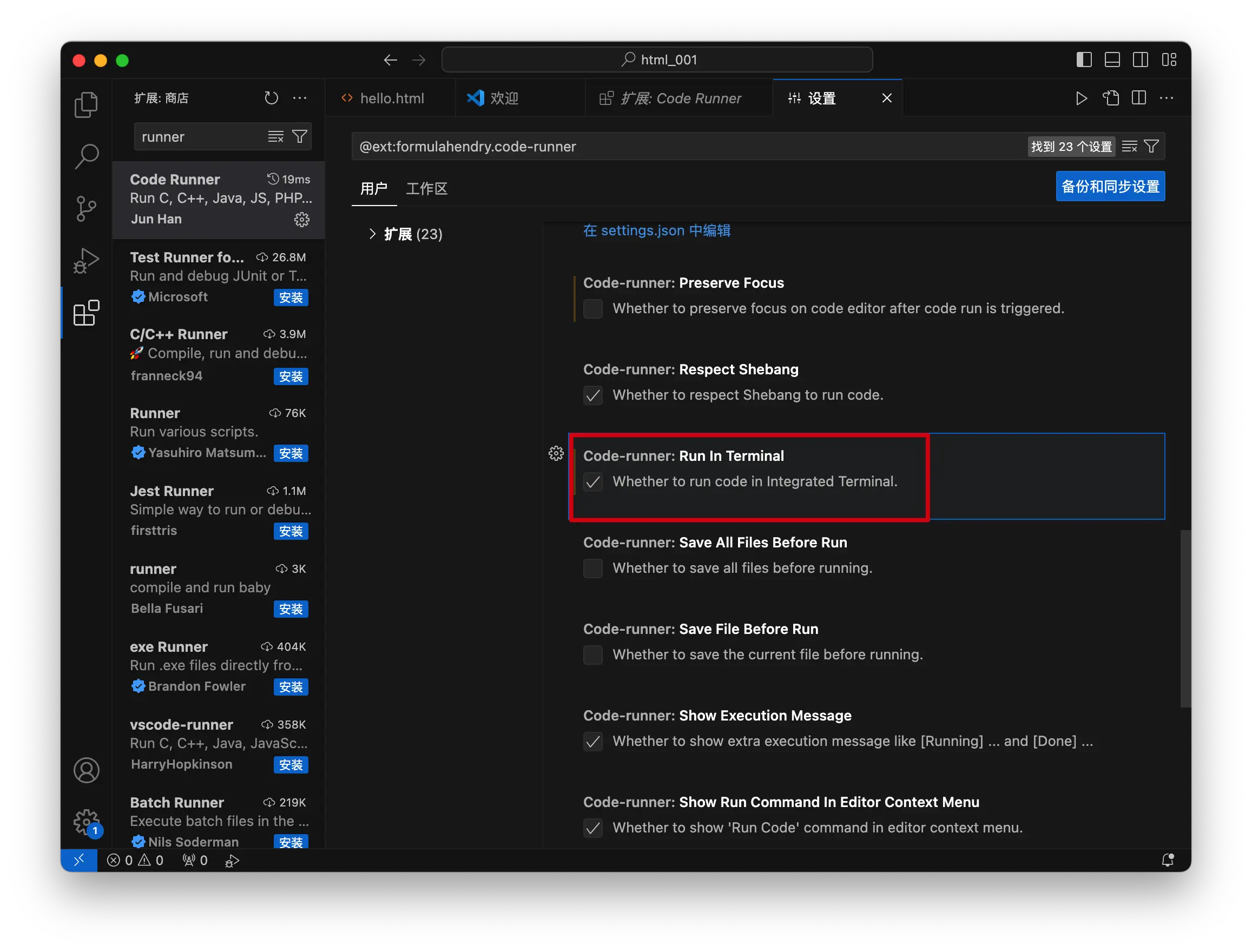Enable Preserve Focus checkbox
1252x952 pixels.
point(593,309)
